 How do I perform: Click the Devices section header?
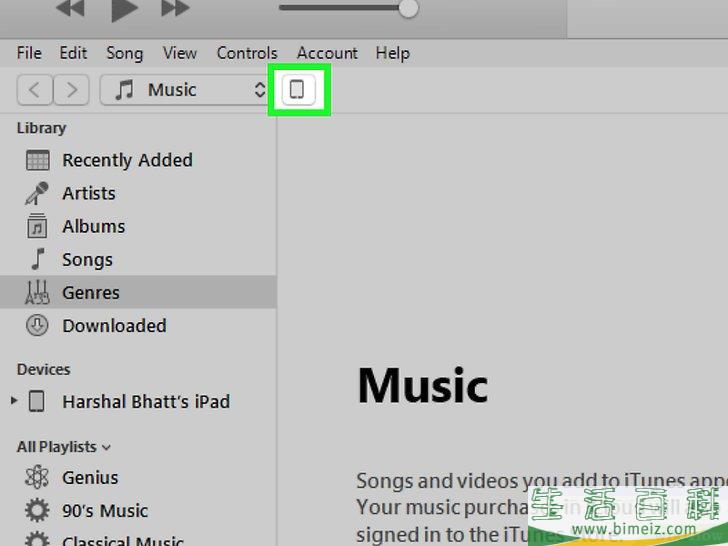(44, 370)
